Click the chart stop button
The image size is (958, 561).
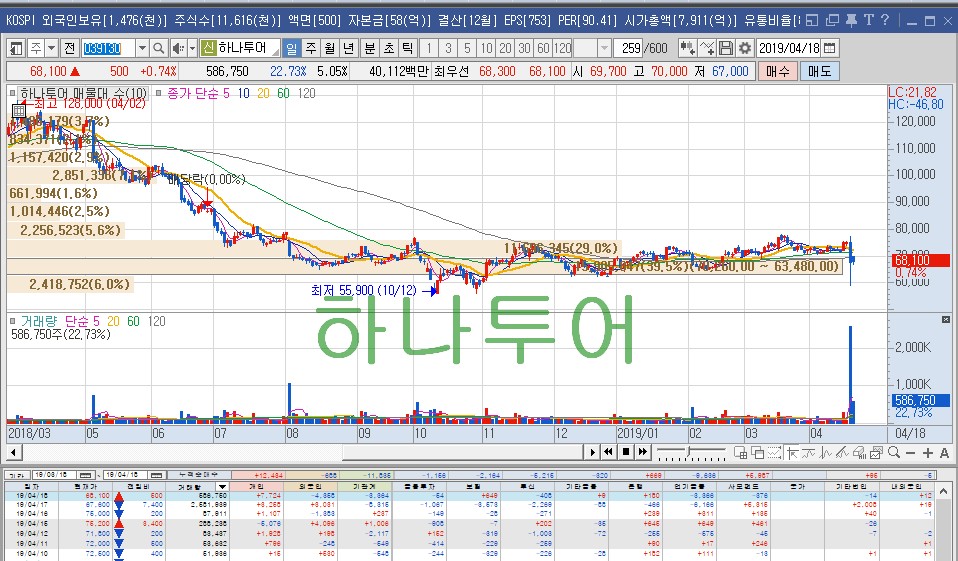[626, 452]
